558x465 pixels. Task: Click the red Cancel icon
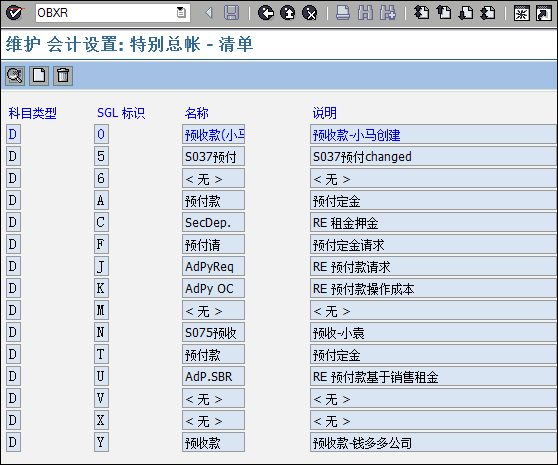pos(310,13)
